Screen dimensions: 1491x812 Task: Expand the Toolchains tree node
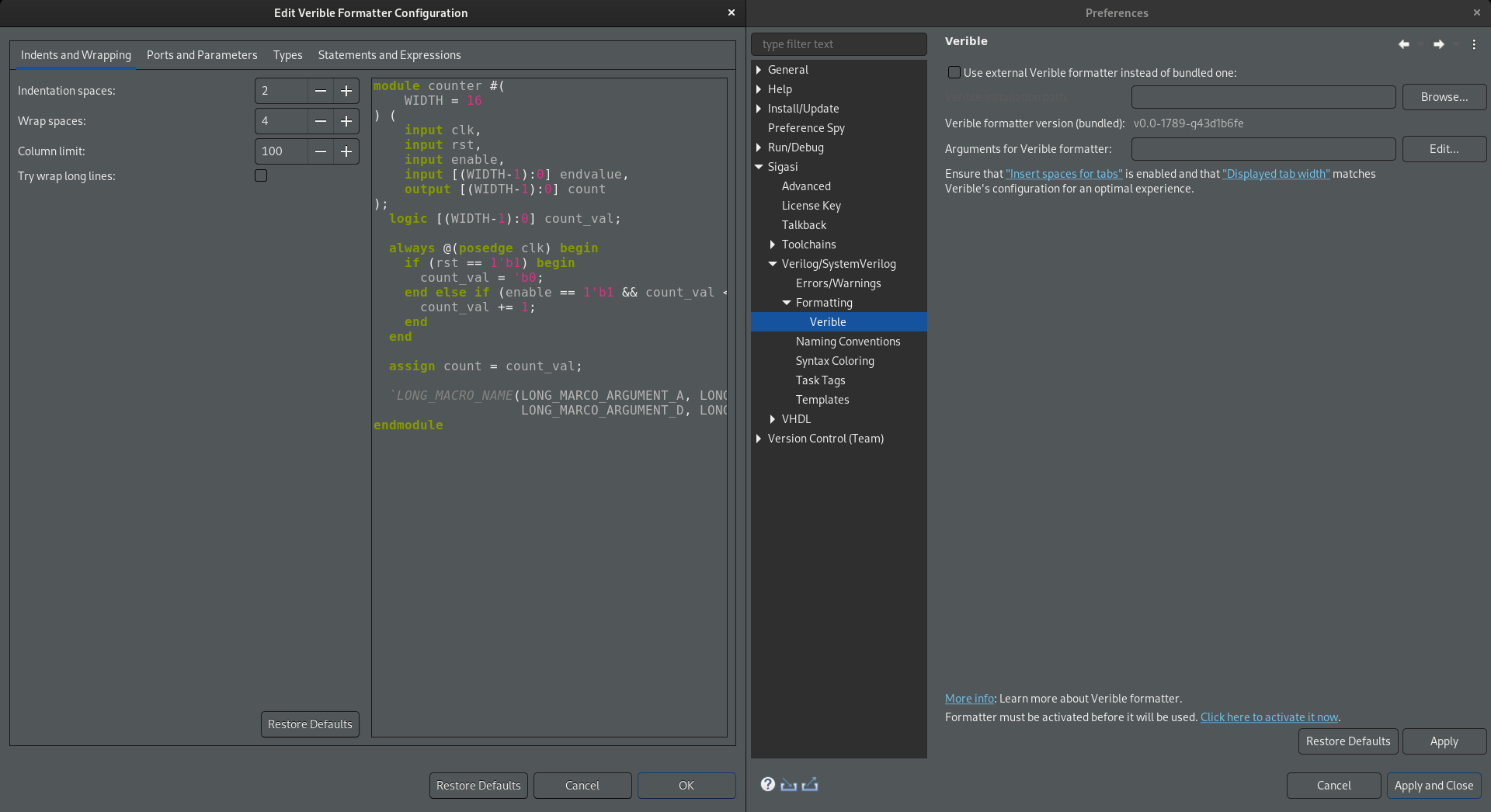(x=773, y=245)
